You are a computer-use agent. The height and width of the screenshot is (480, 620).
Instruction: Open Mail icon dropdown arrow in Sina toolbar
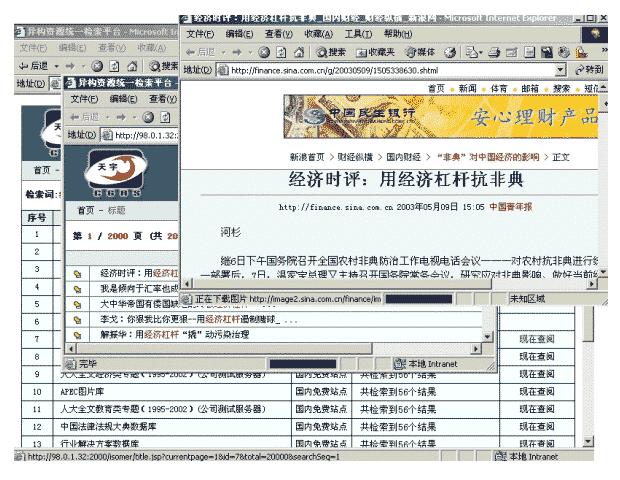tap(481, 52)
